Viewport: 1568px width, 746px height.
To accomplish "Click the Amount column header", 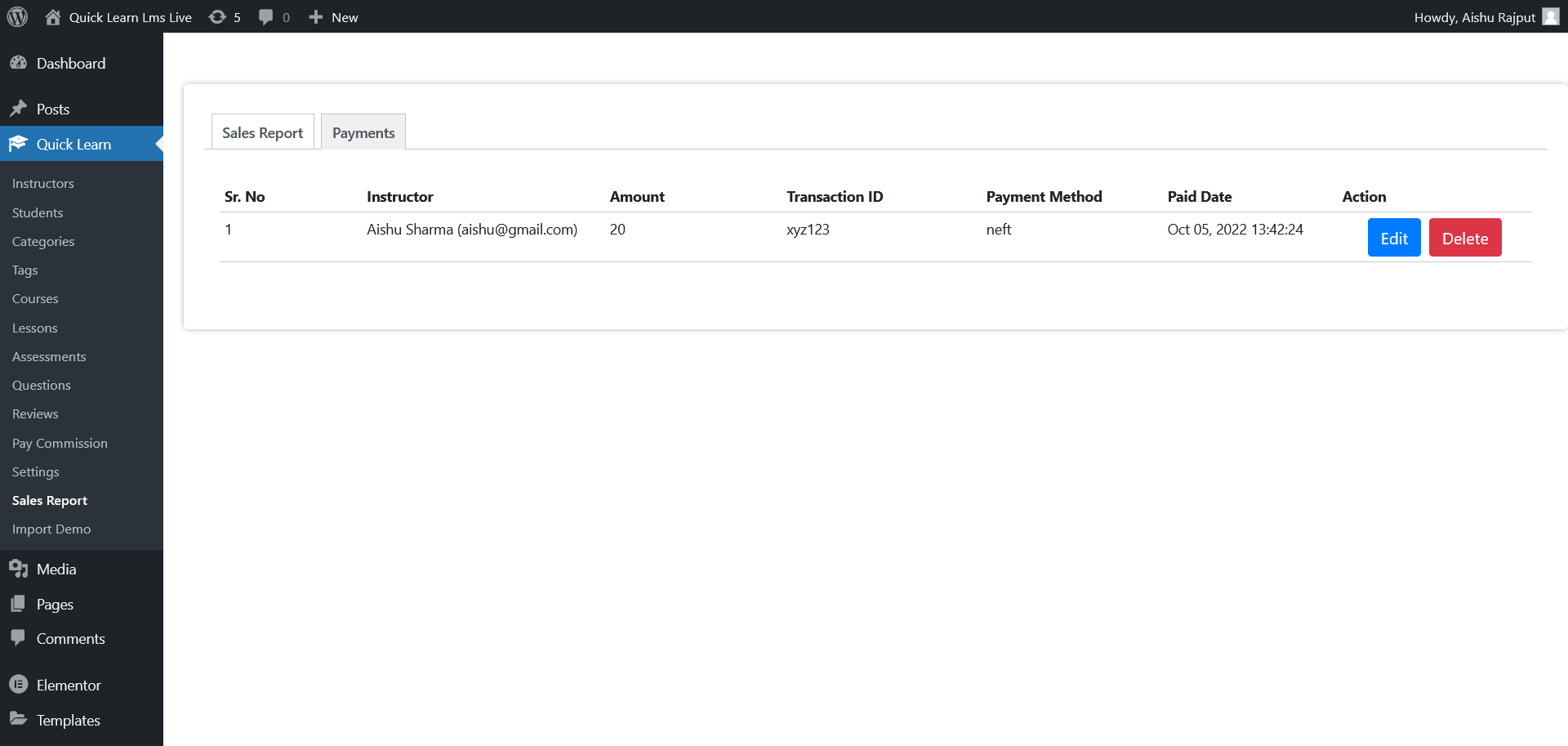I will point(637,196).
